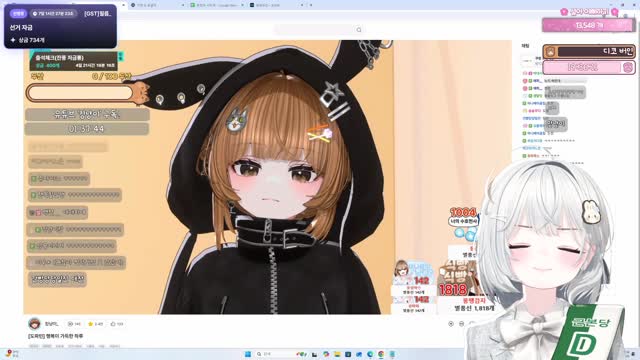
Task: Switch to the browser tab with the dark square icon
Action: [x=276, y=5]
